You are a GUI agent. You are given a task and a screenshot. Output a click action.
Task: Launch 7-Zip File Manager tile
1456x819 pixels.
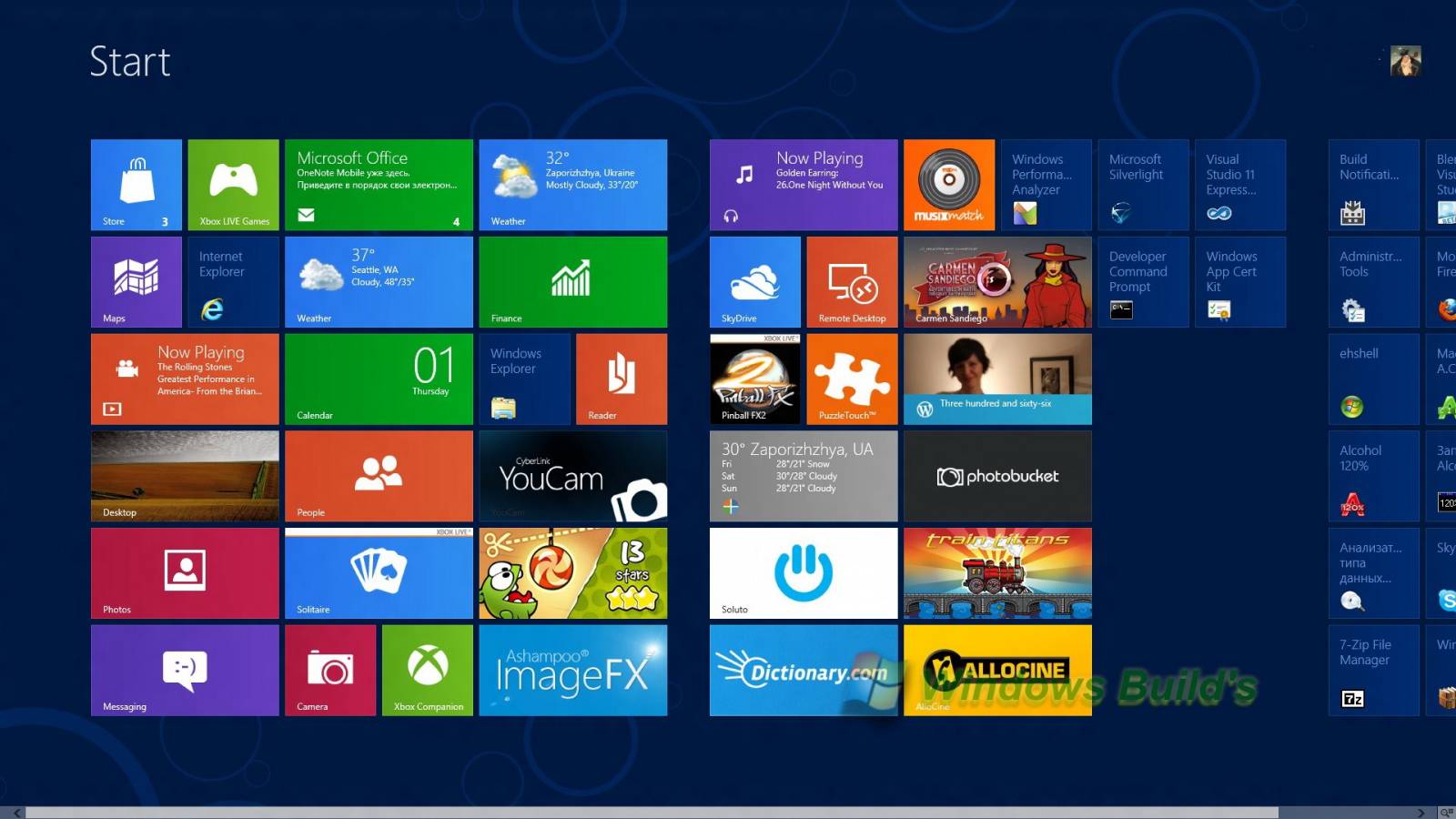(1374, 670)
